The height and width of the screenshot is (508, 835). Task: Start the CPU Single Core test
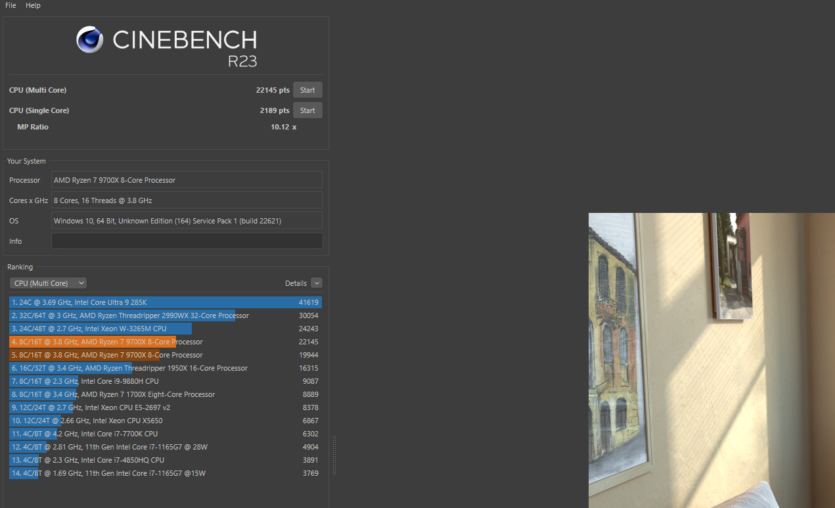(307, 110)
